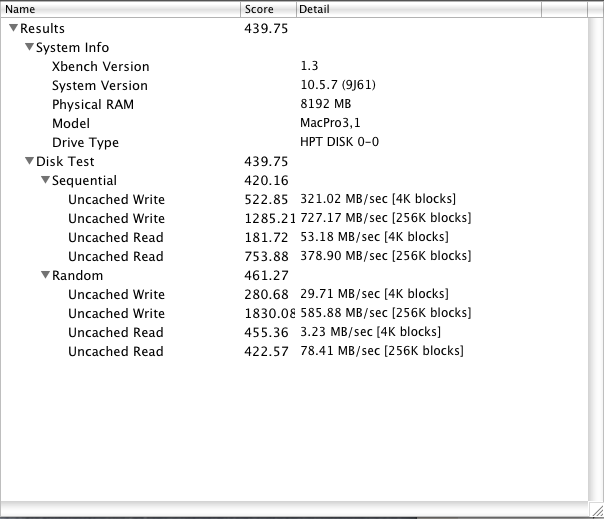Select the System Info row

pos(294,47)
